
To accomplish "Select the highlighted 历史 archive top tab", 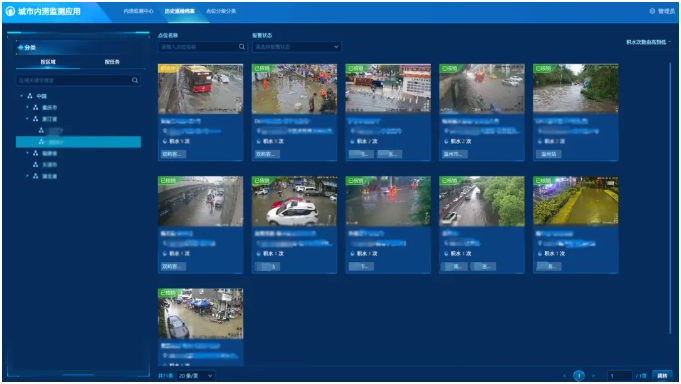I will (x=179, y=11).
